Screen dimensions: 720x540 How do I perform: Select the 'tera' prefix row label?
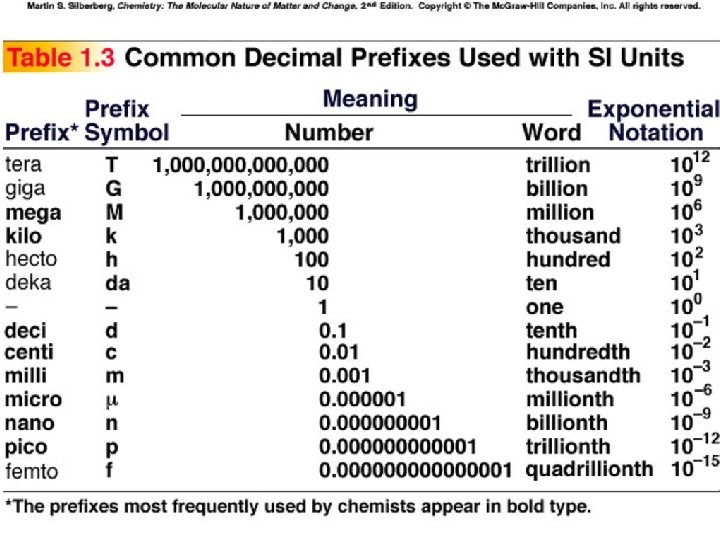click(24, 164)
